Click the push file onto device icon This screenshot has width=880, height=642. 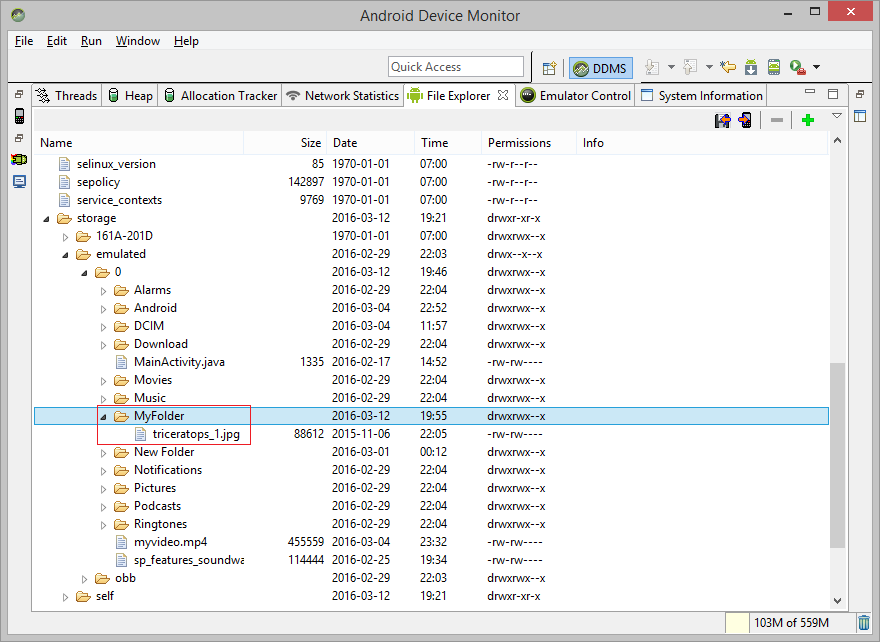coord(745,120)
